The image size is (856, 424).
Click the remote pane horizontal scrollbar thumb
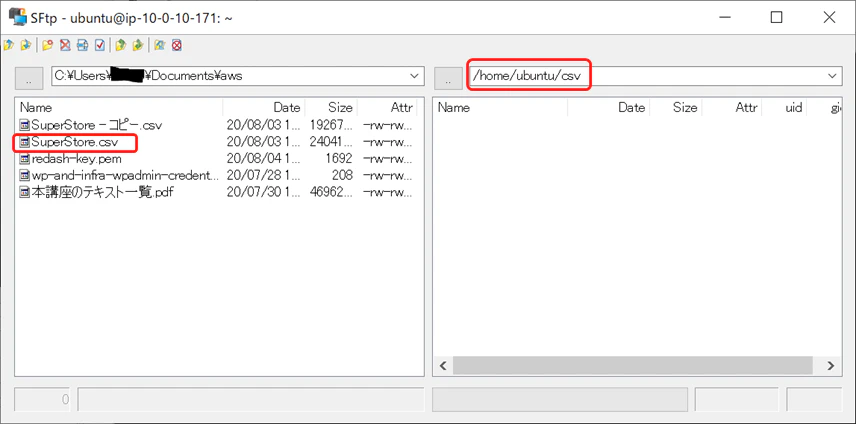tap(632, 366)
